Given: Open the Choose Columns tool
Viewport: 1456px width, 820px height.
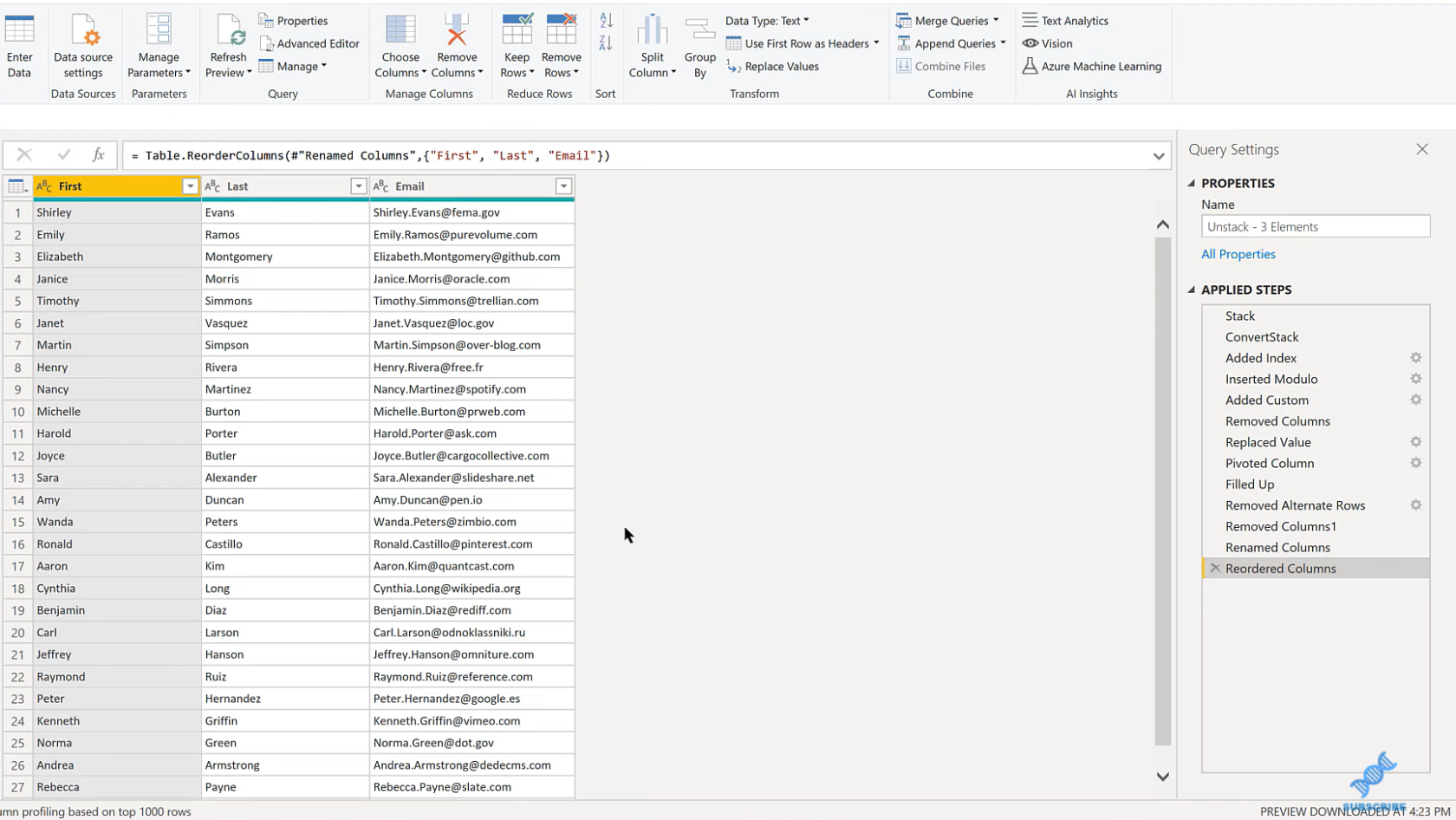Looking at the screenshot, I should click(x=400, y=46).
